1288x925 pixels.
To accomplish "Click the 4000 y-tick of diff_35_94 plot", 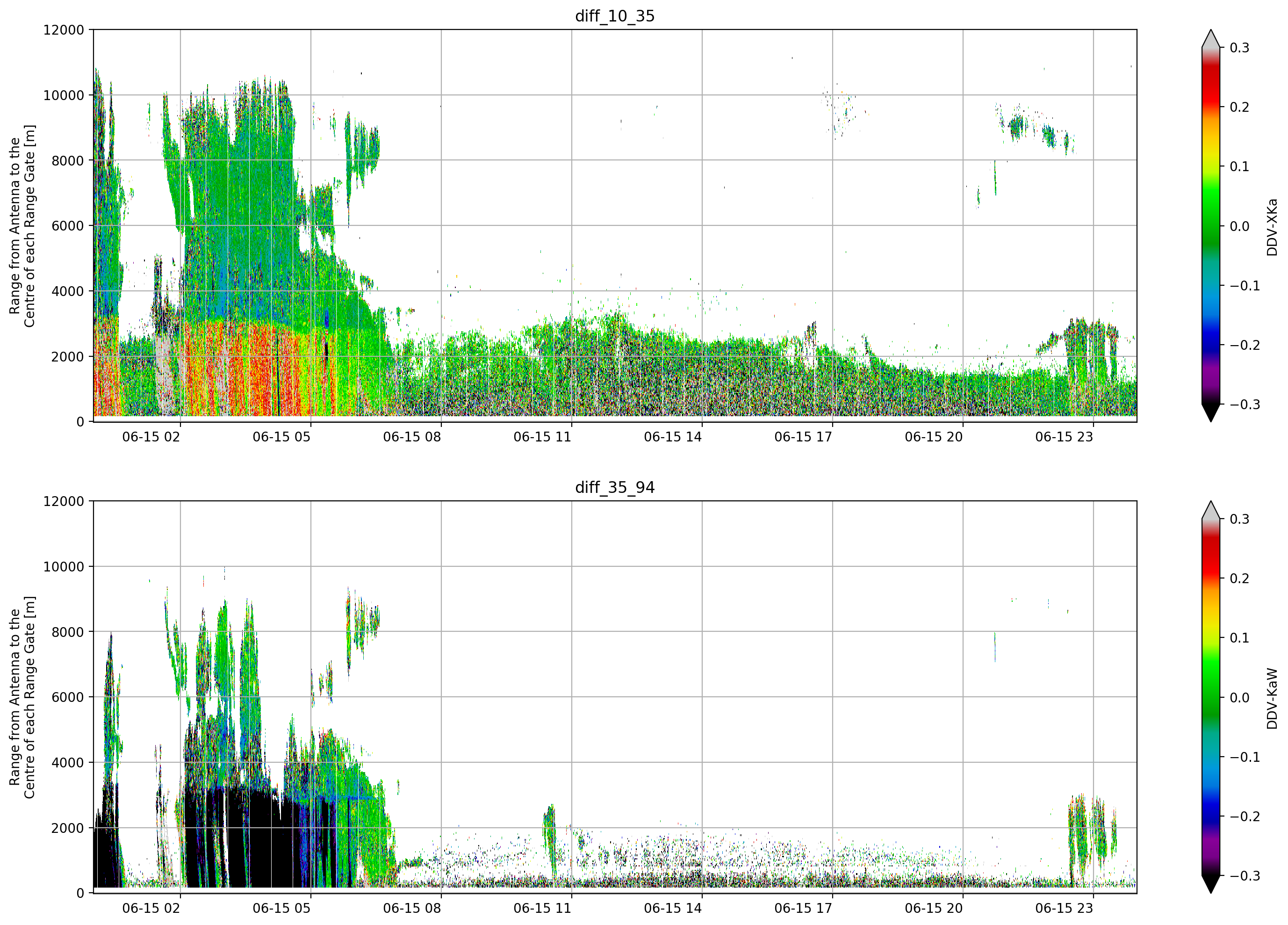I will point(68,763).
